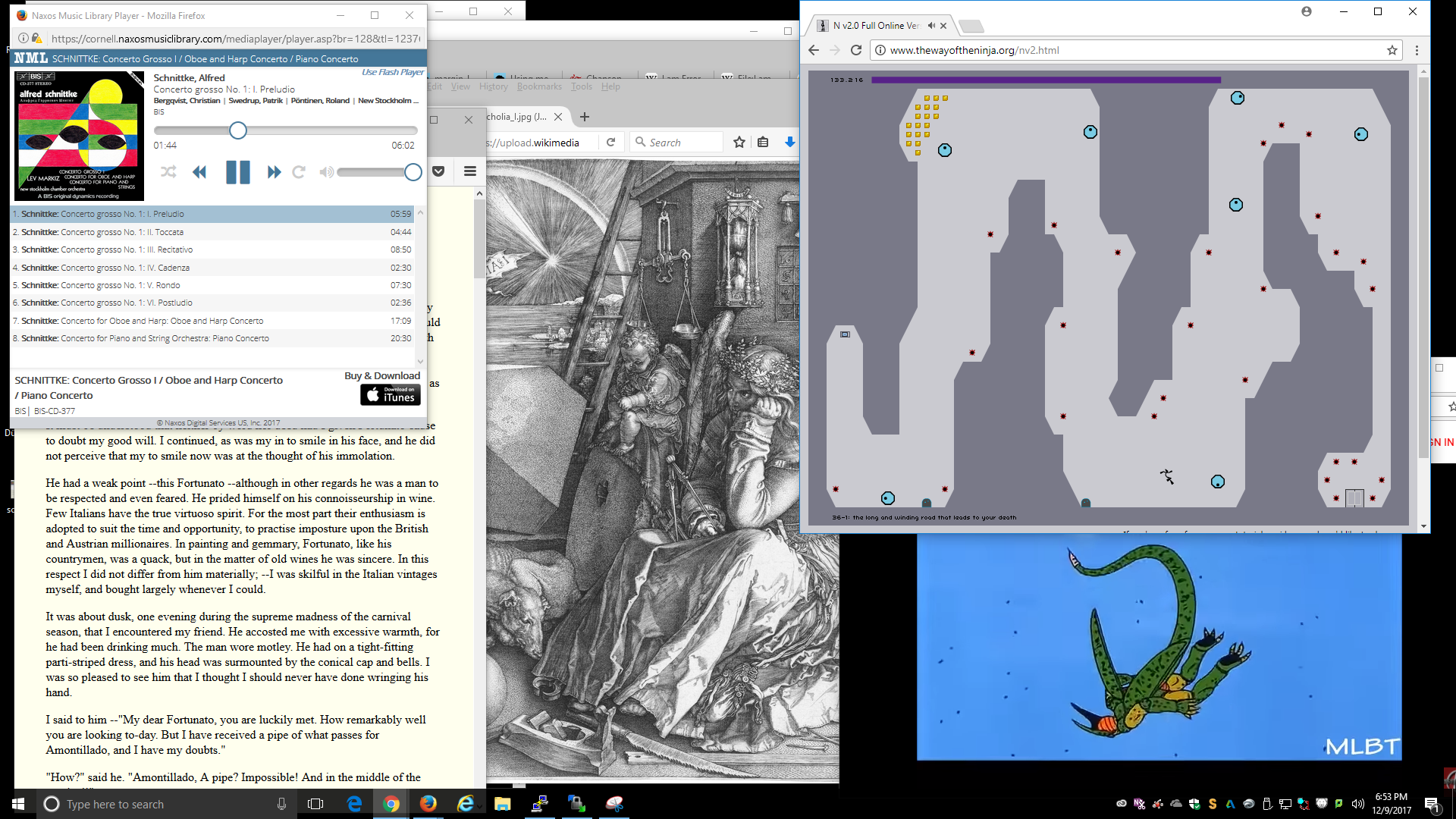Open Task View on the taskbar
The image size is (1456, 819).
(315, 804)
